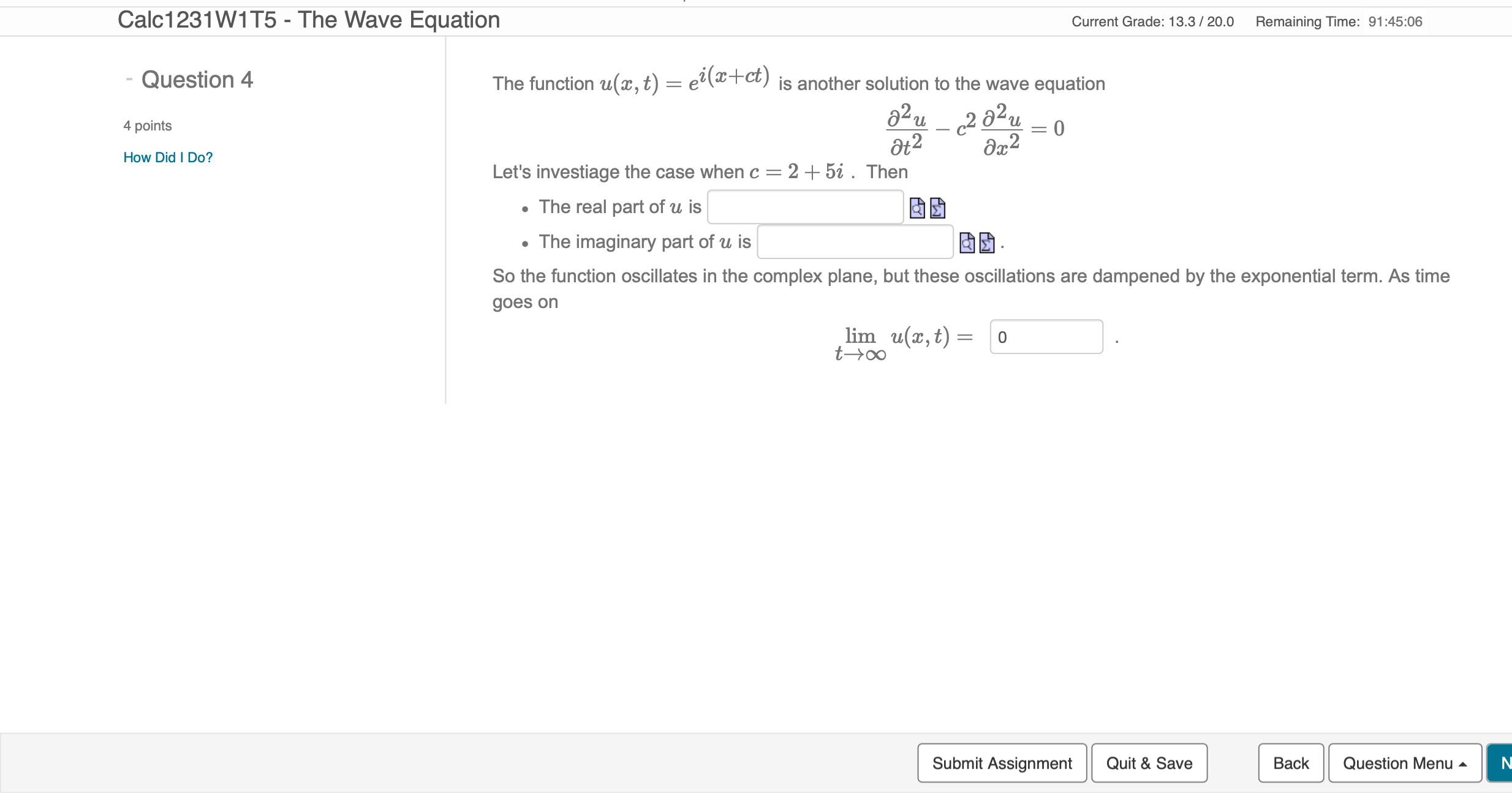Click the Next navigation button at bottom right
Image resolution: width=1512 pixels, height=793 pixels.
[x=1504, y=763]
